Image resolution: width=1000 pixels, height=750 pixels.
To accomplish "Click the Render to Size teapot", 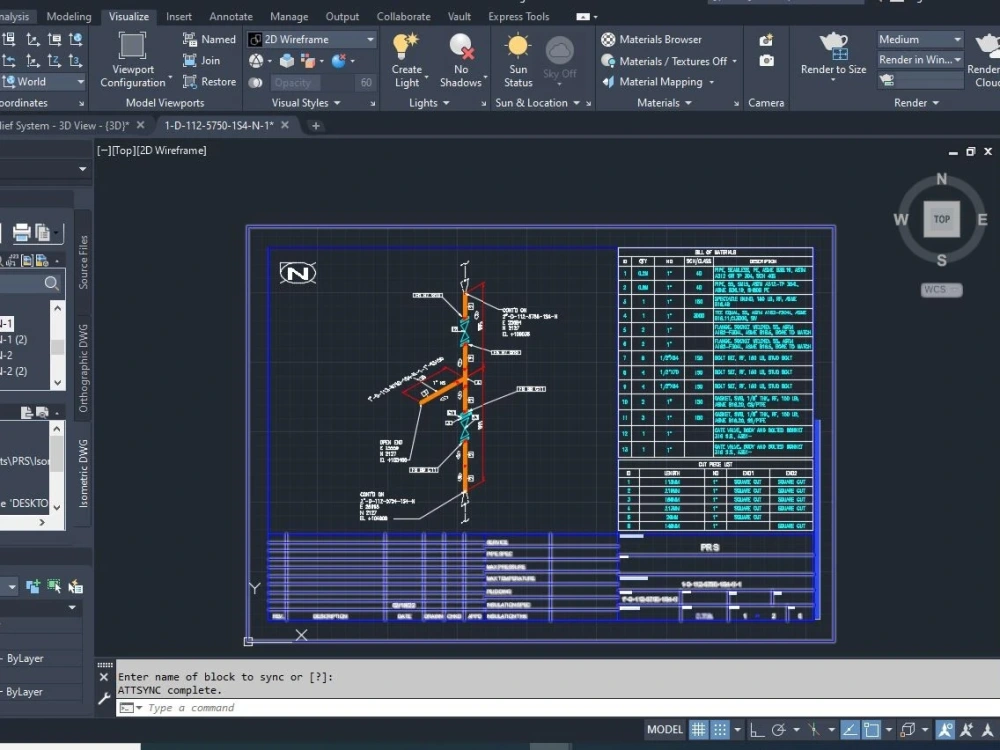I will click(834, 47).
